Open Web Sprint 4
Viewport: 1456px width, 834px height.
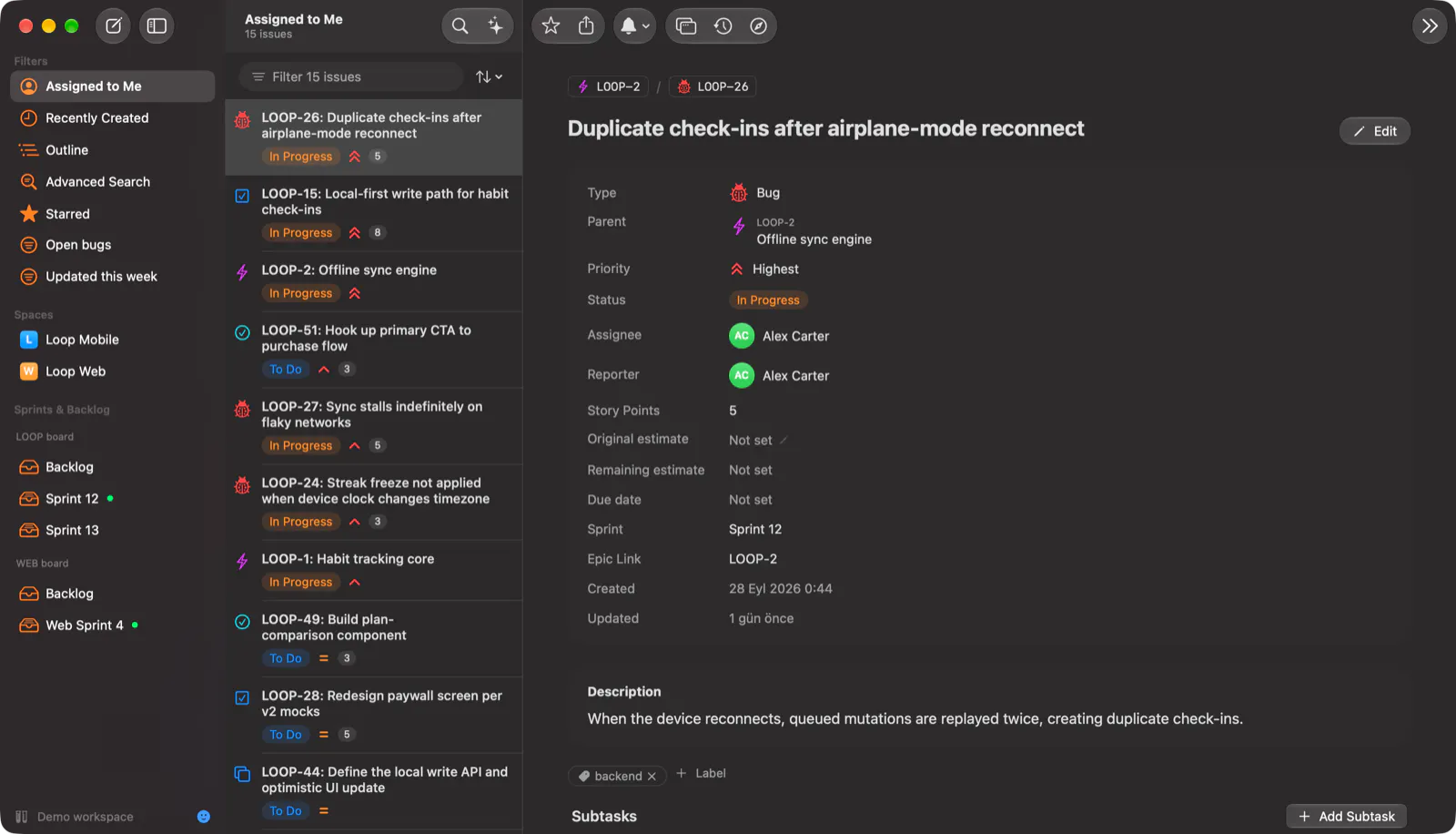click(x=113, y=625)
